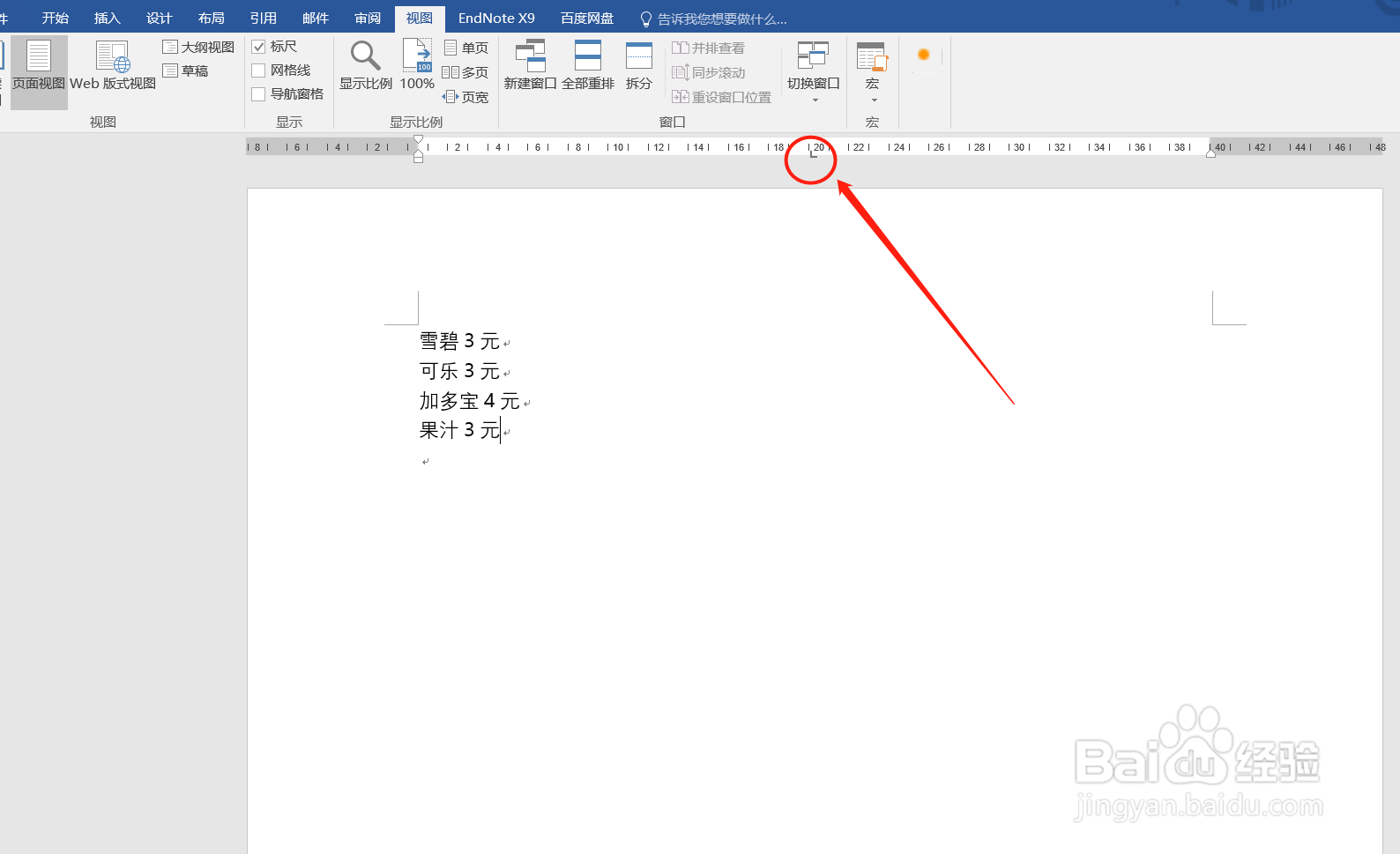Open a new window (新建窗口)
The height and width of the screenshot is (854, 1400).
pos(530,66)
